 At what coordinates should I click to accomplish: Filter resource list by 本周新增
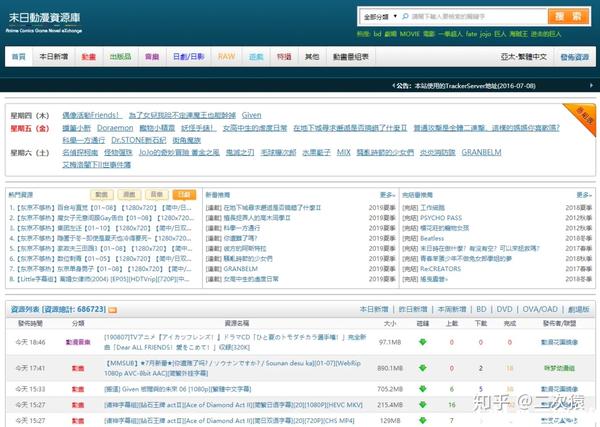[452, 309]
